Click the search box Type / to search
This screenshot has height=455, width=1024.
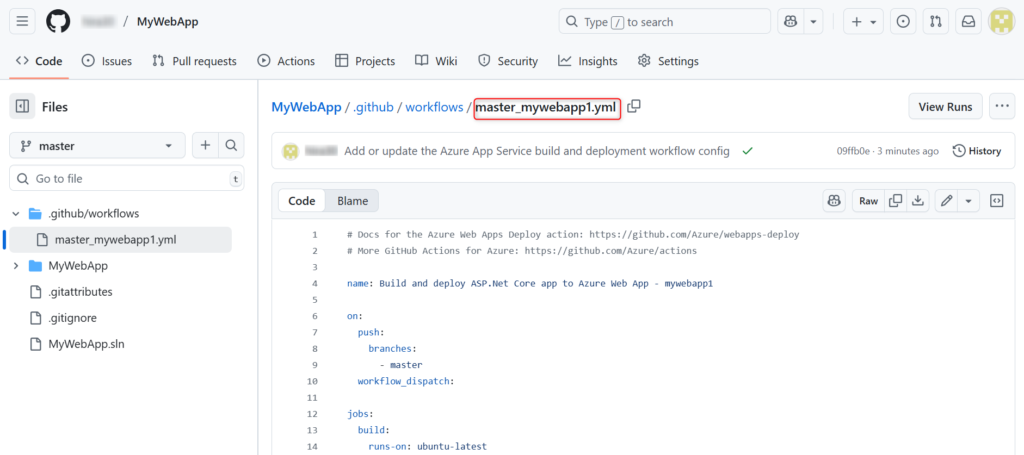pos(665,22)
